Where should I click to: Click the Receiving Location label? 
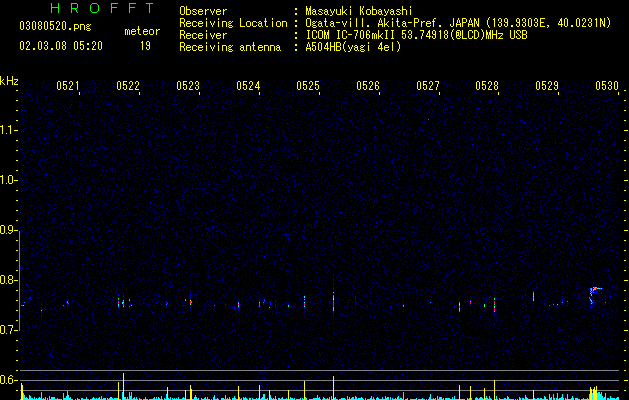[233, 23]
